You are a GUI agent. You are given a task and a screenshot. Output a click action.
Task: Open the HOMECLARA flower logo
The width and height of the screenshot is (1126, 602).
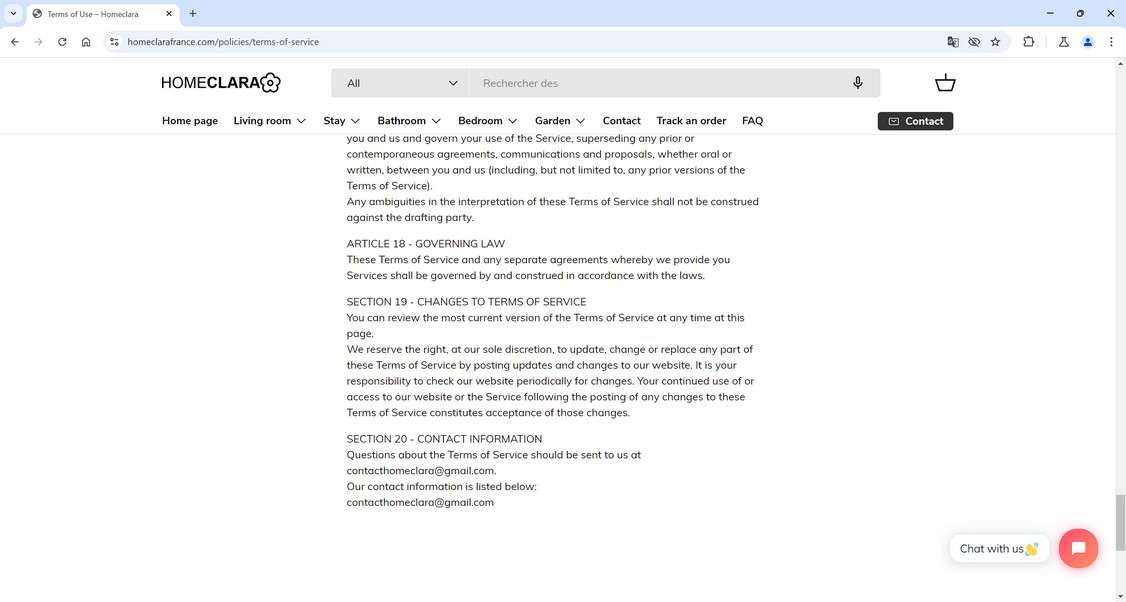[268, 83]
